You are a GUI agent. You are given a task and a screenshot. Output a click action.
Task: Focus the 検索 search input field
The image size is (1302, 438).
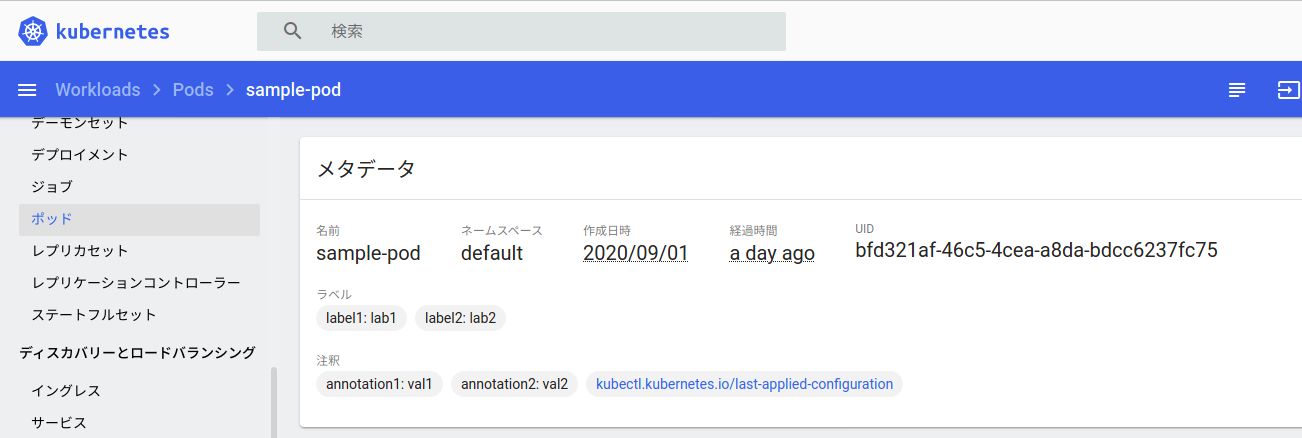tap(550, 31)
